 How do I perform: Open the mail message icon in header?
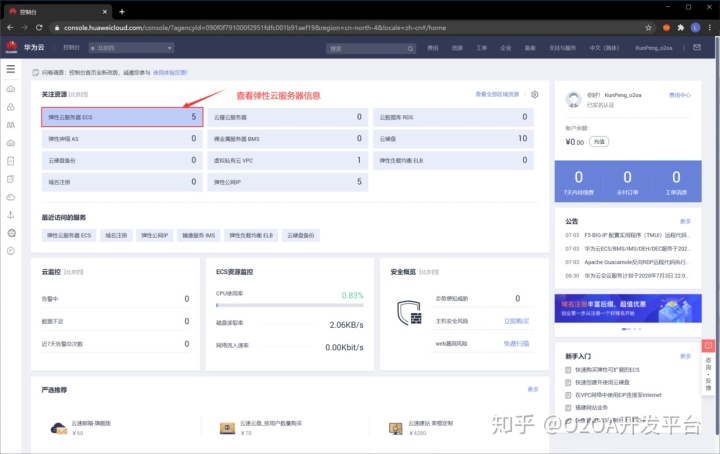point(697,47)
